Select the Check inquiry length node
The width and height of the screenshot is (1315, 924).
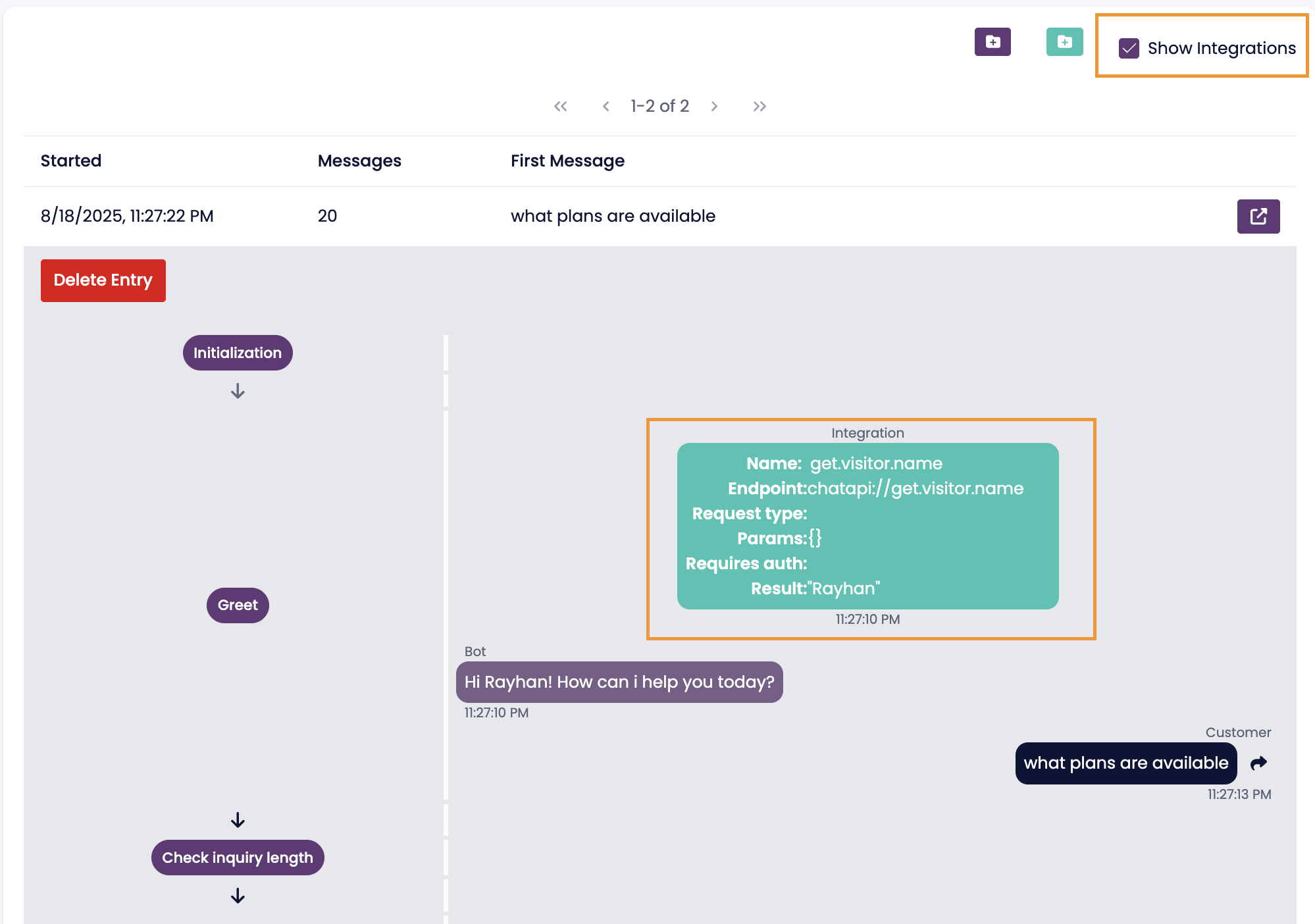coord(238,858)
